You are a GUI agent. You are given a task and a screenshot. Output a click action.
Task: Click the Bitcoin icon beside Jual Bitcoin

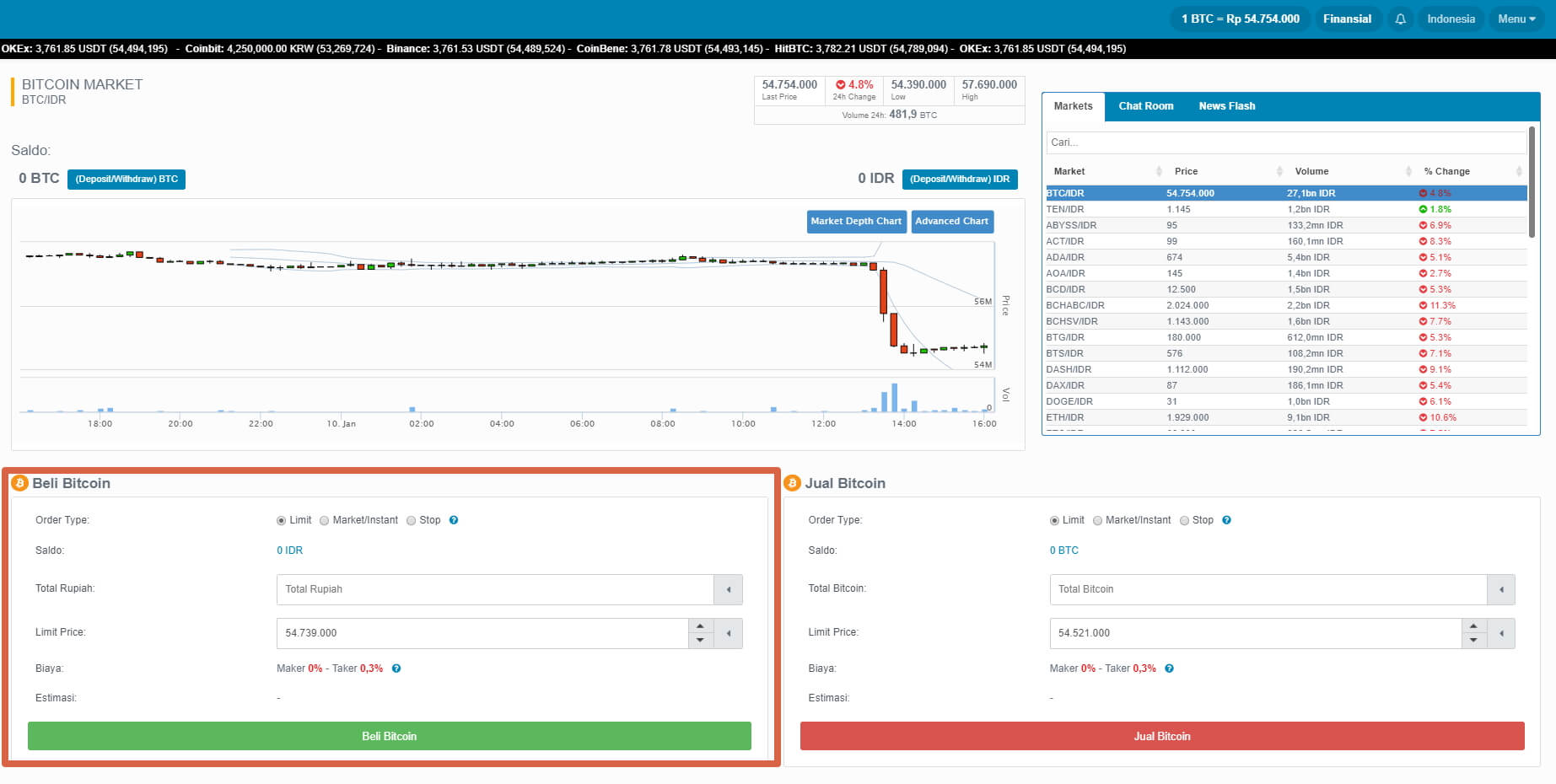click(792, 483)
